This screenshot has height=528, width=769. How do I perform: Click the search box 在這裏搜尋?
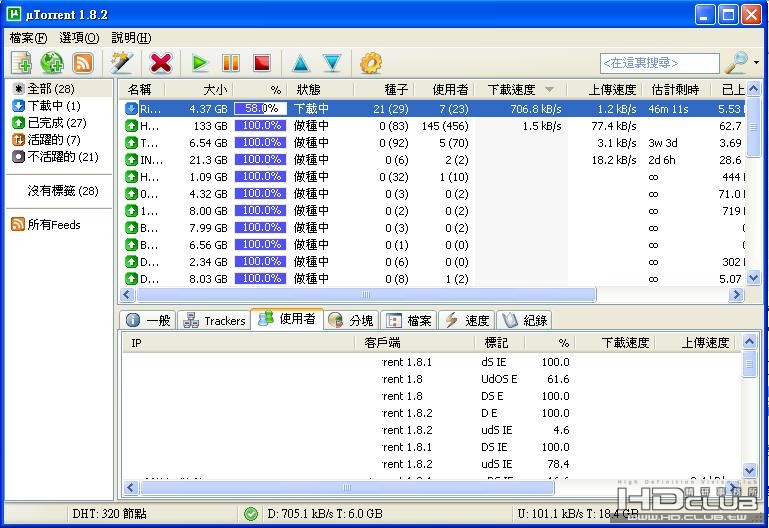coord(659,63)
